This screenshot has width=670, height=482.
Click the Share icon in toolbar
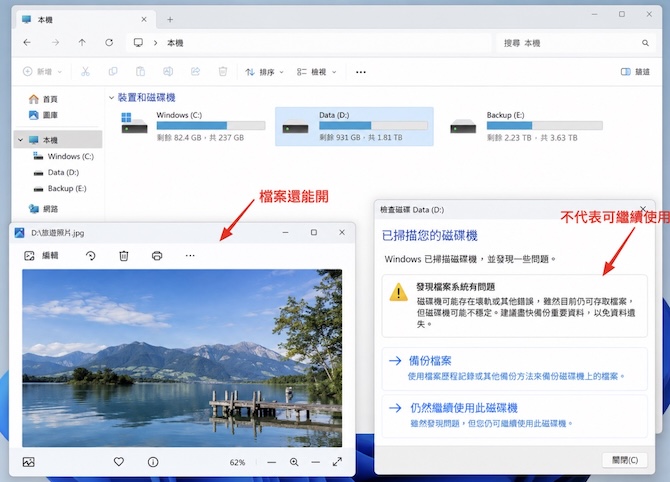(x=195, y=72)
